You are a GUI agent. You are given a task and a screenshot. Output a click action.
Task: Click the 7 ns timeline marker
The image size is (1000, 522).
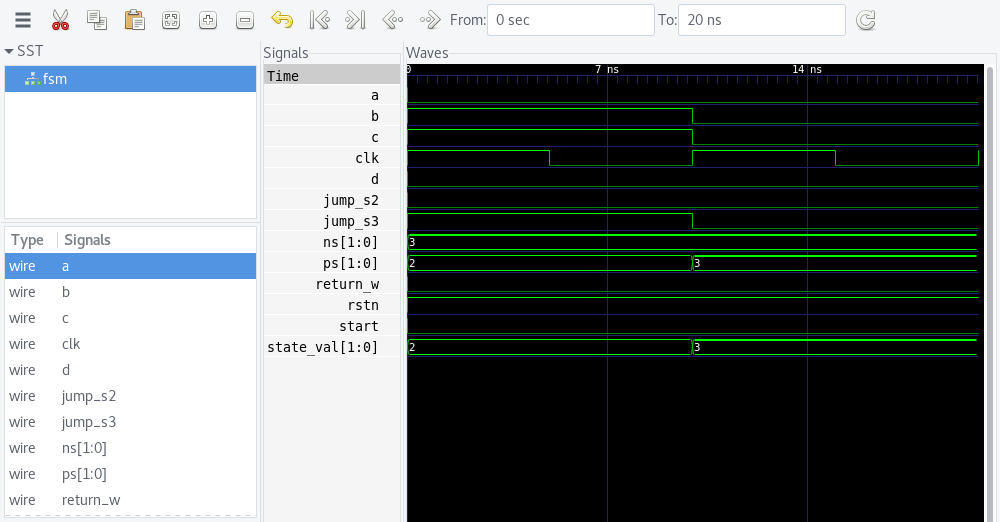[x=607, y=70]
